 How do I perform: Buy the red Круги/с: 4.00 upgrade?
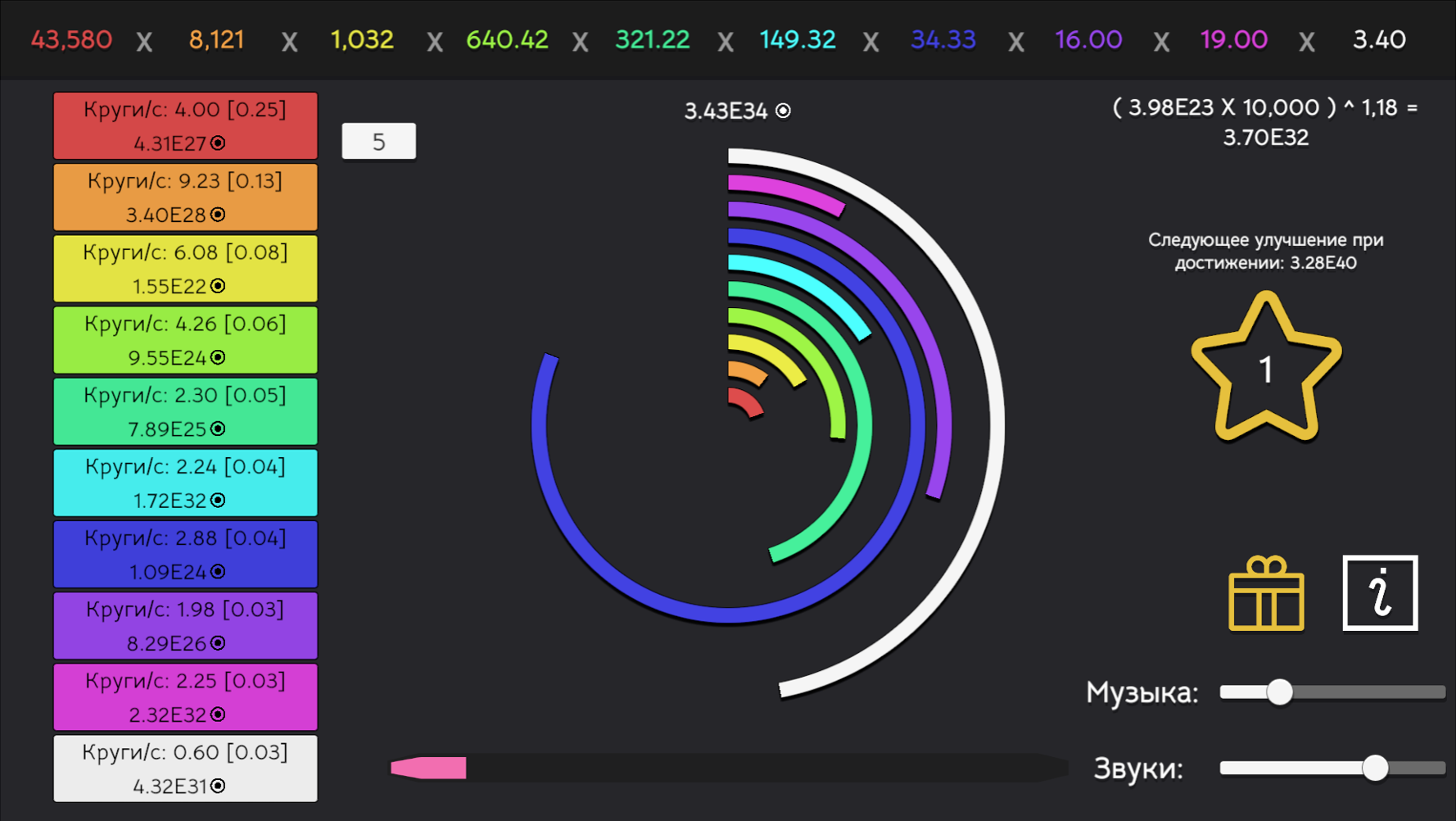click(185, 125)
